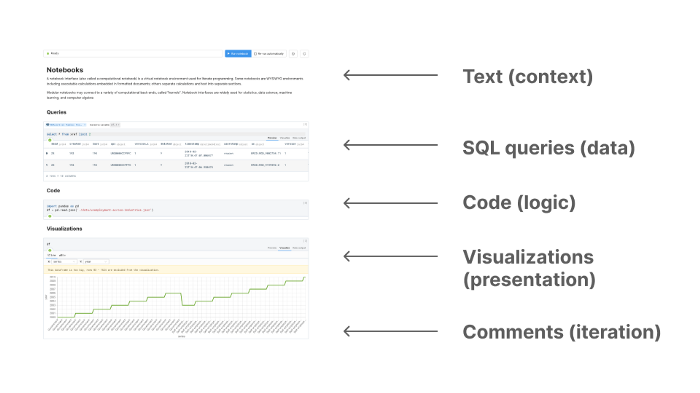The width and height of the screenshot is (700, 393).
Task: Open the X axis column dropdown
Action: click(x=64, y=262)
